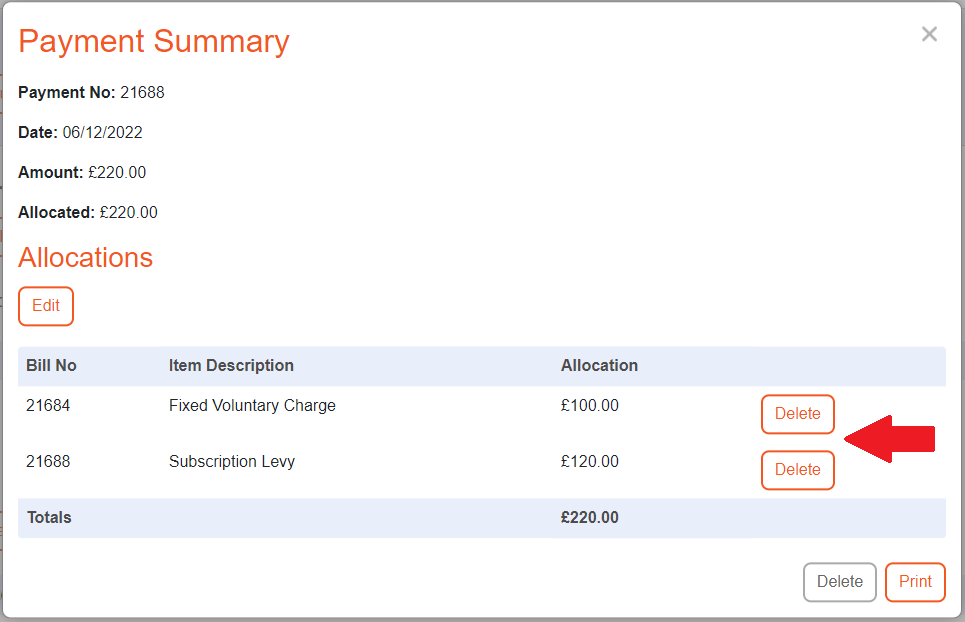
Task: Click the £100.00 allocation amount
Action: point(590,405)
